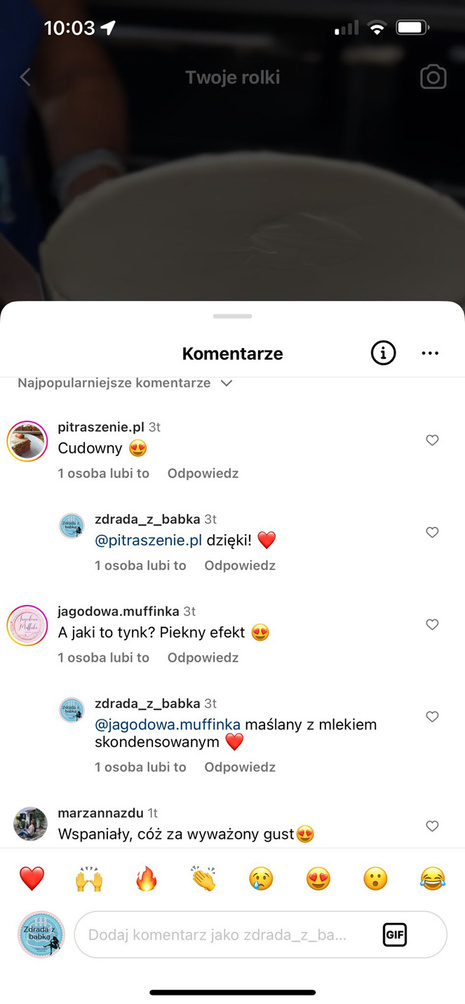Reply to pitraszenie.pl with Odpowiedz

(x=203, y=474)
